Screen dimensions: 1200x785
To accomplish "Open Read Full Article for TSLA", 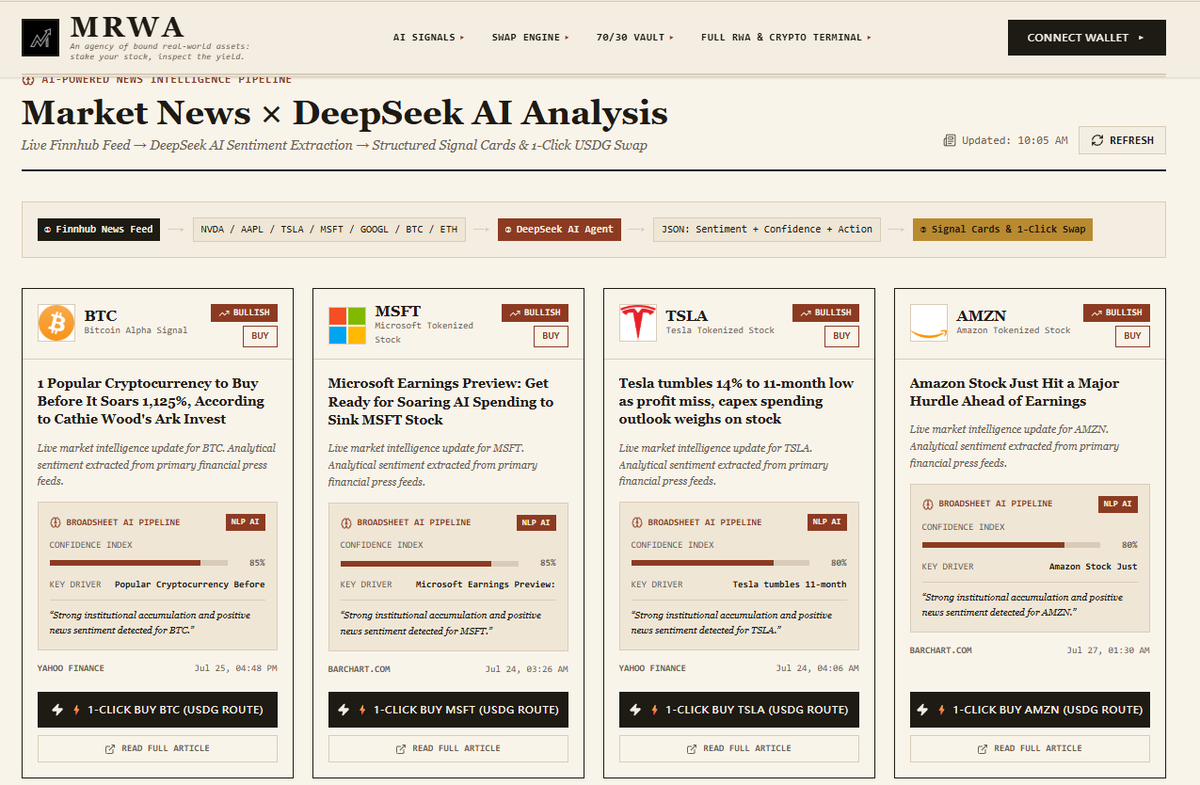I will 739,748.
